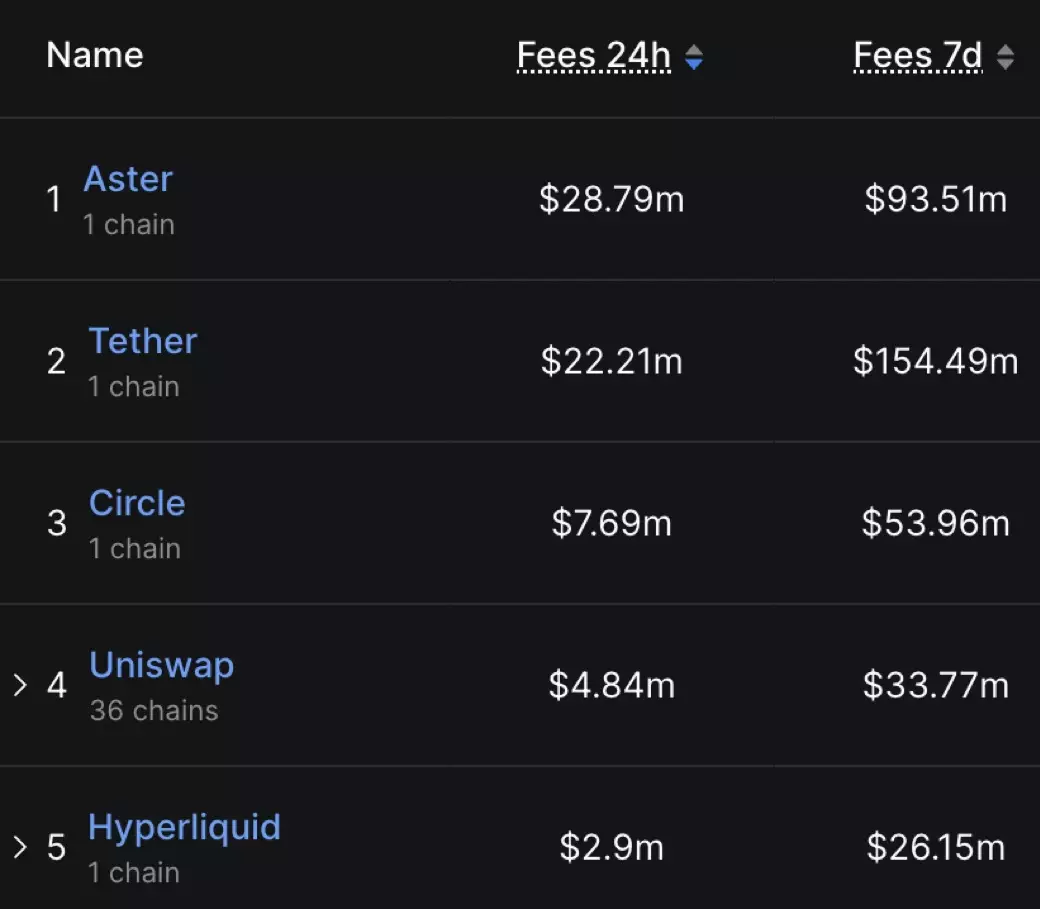The image size is (1040, 909).
Task: Click Hyperliquid's $26.15m 7d fee cell
Action: pos(935,848)
